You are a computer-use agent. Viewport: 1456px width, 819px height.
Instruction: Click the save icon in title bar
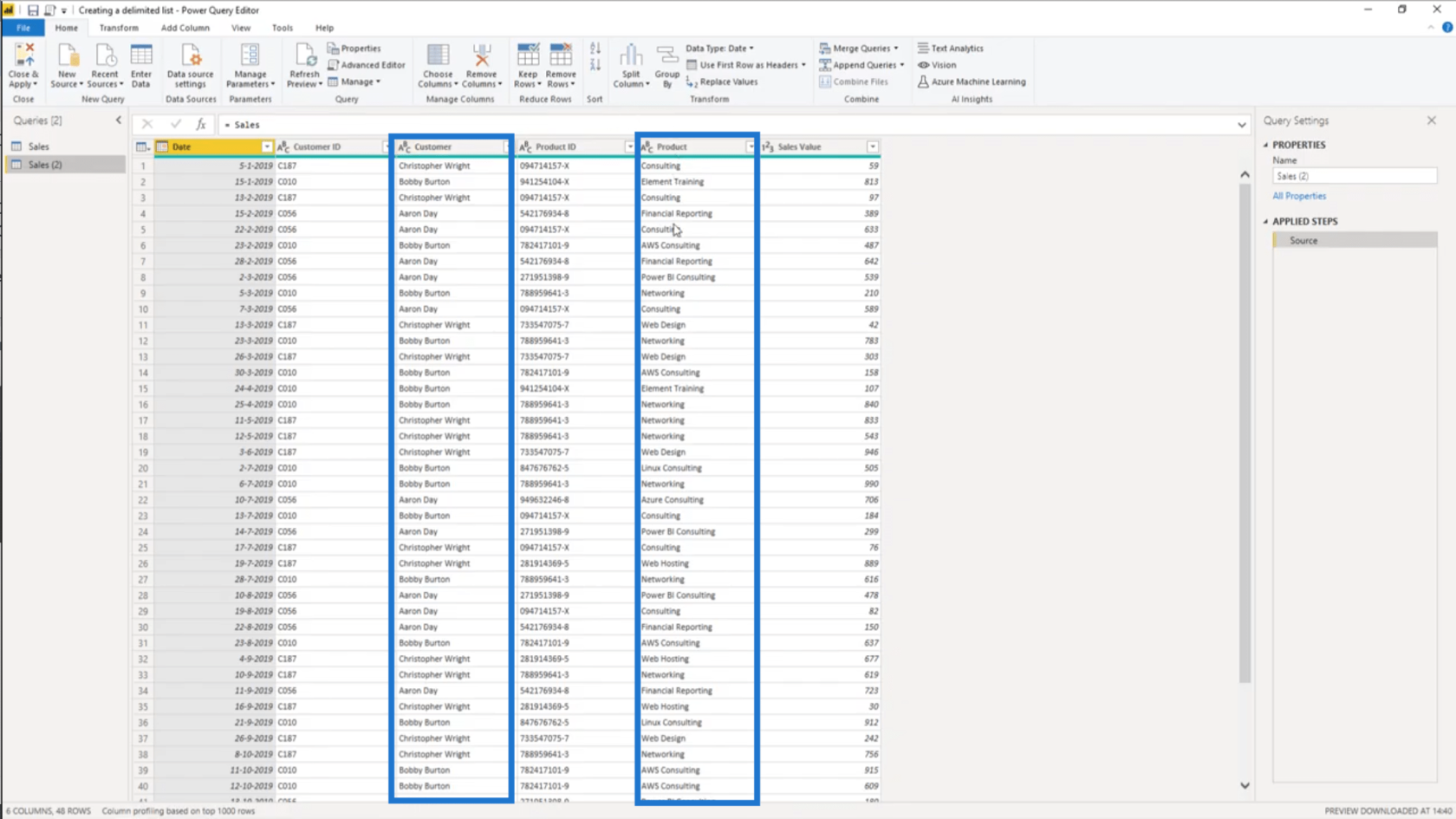tap(32, 10)
